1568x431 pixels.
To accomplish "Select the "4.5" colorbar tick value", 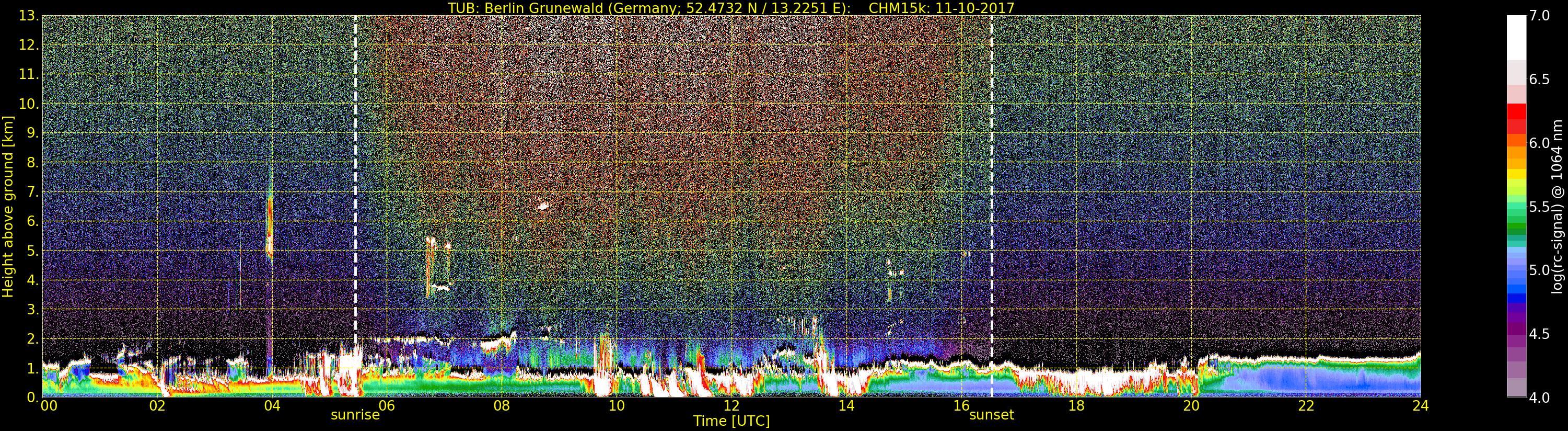I will [x=1539, y=334].
